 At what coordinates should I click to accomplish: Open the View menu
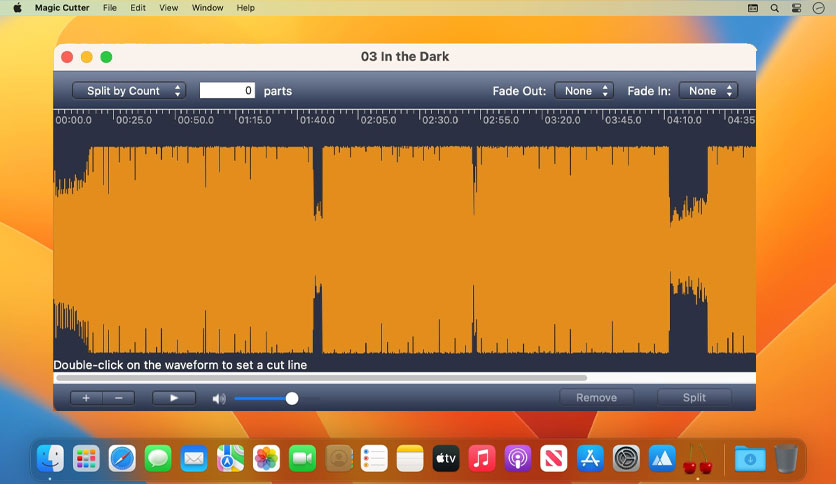(168, 8)
